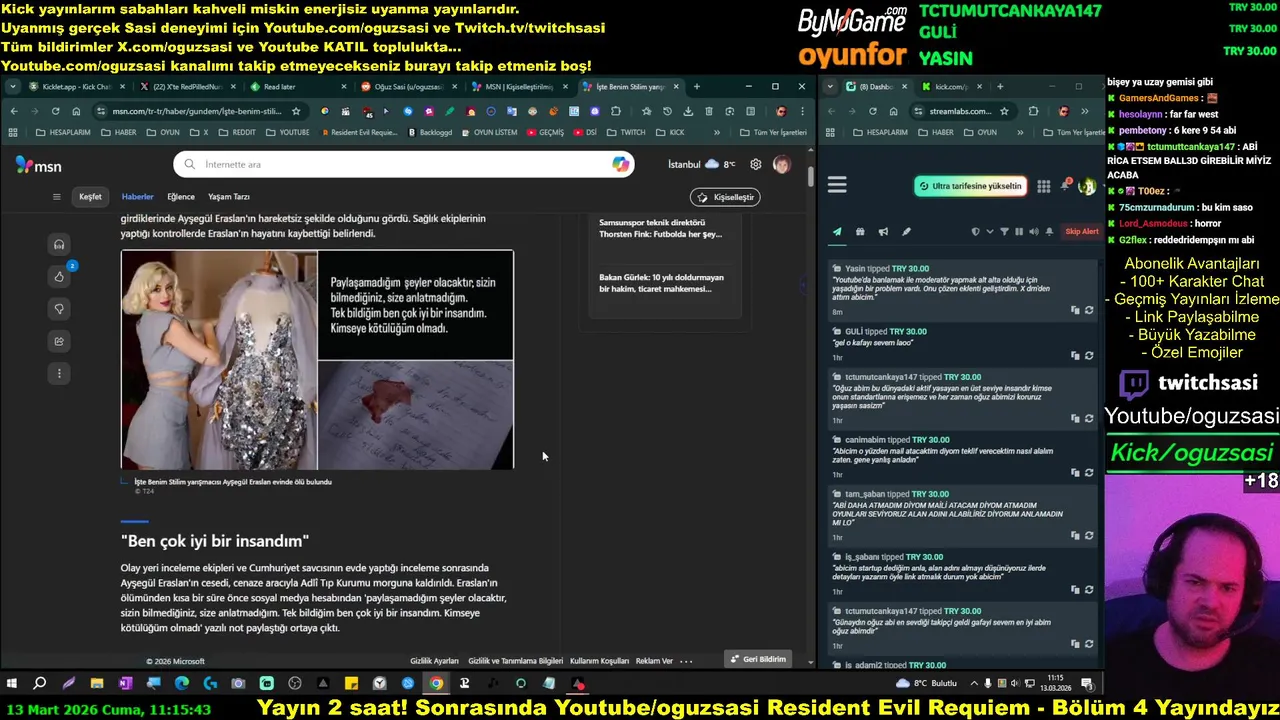The height and width of the screenshot is (720, 1280).
Task: Select the Keşfet MSN category
Action: (x=90, y=197)
